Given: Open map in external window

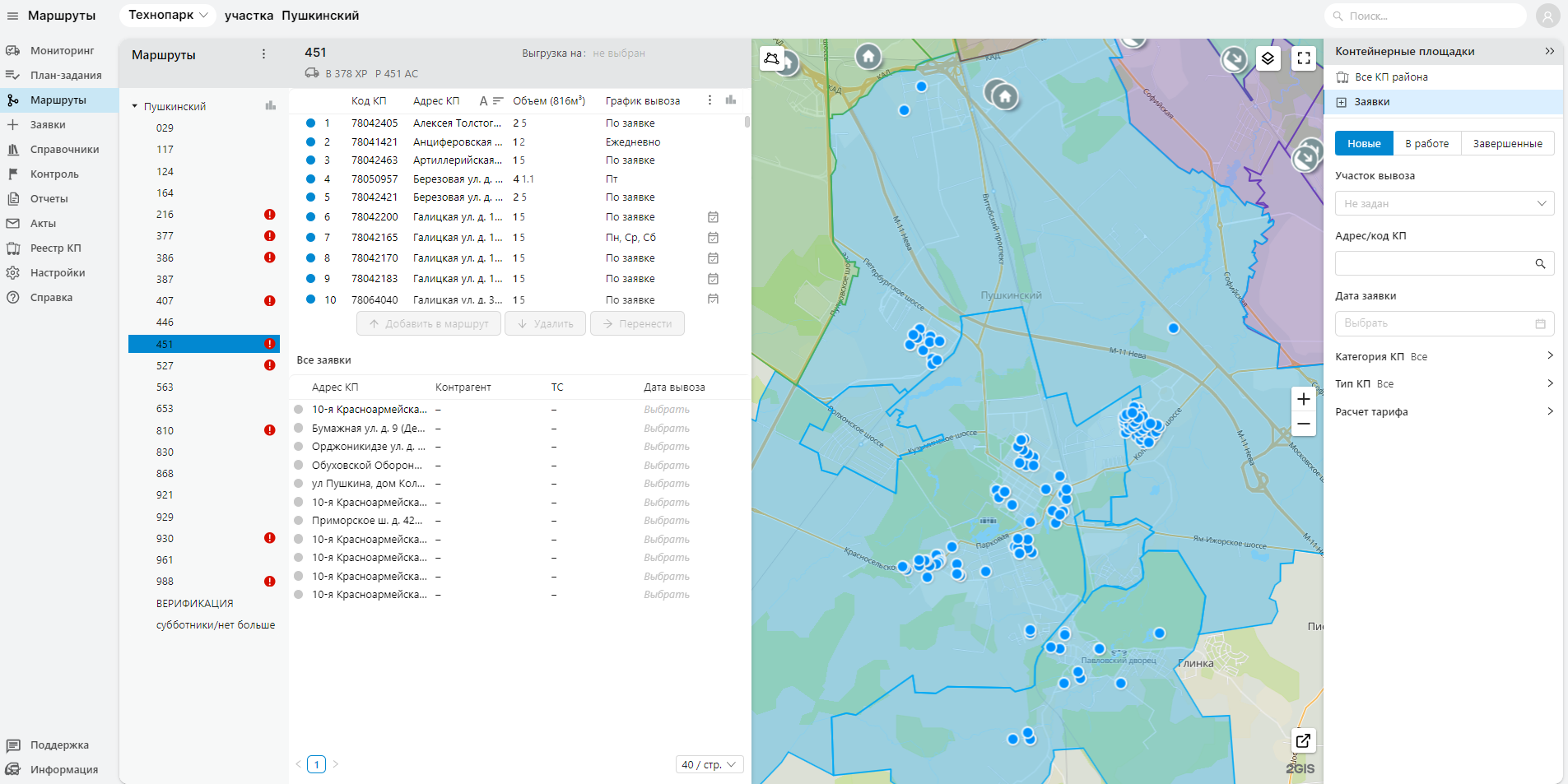Looking at the screenshot, I should [1303, 740].
